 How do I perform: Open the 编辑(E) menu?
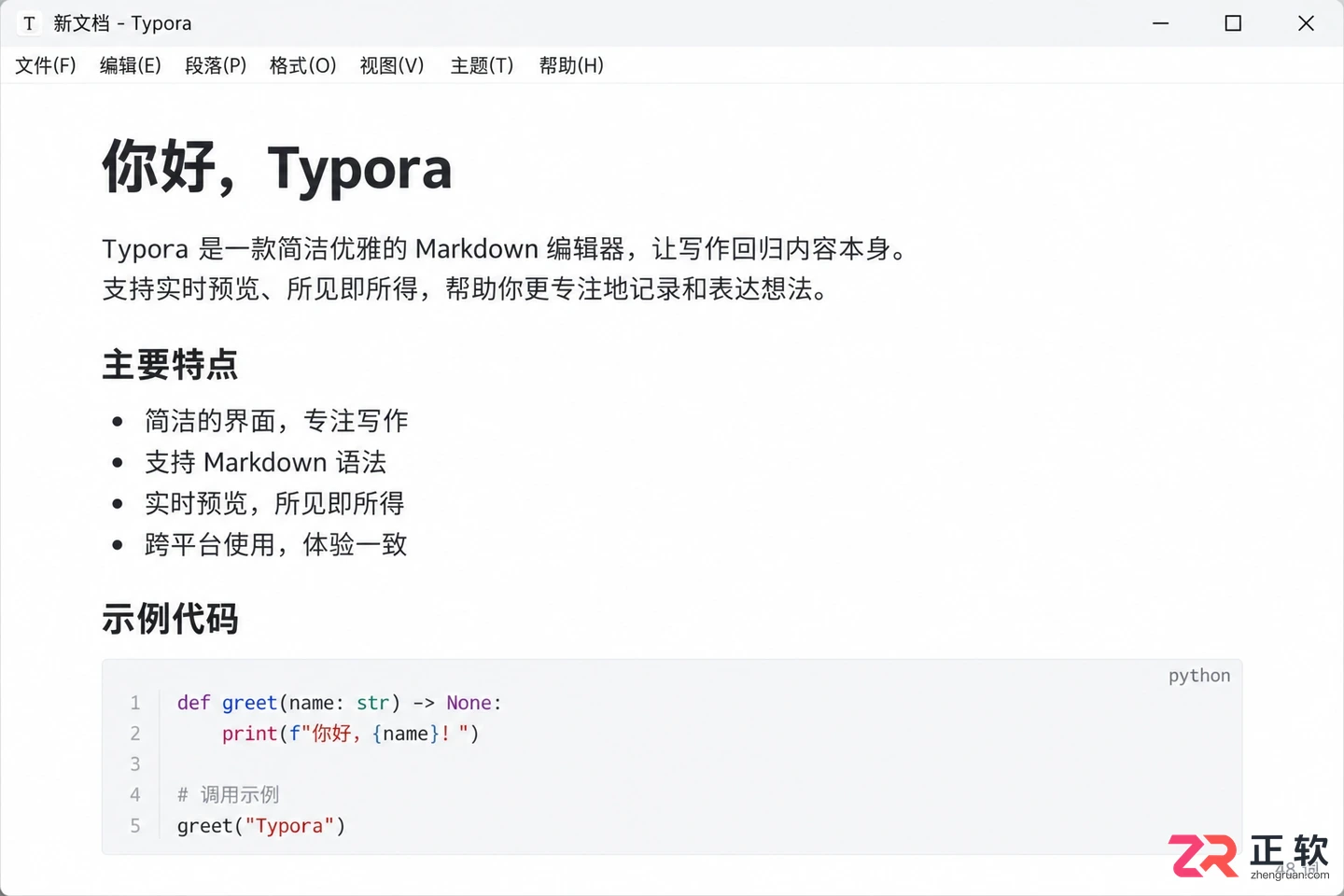tap(131, 65)
